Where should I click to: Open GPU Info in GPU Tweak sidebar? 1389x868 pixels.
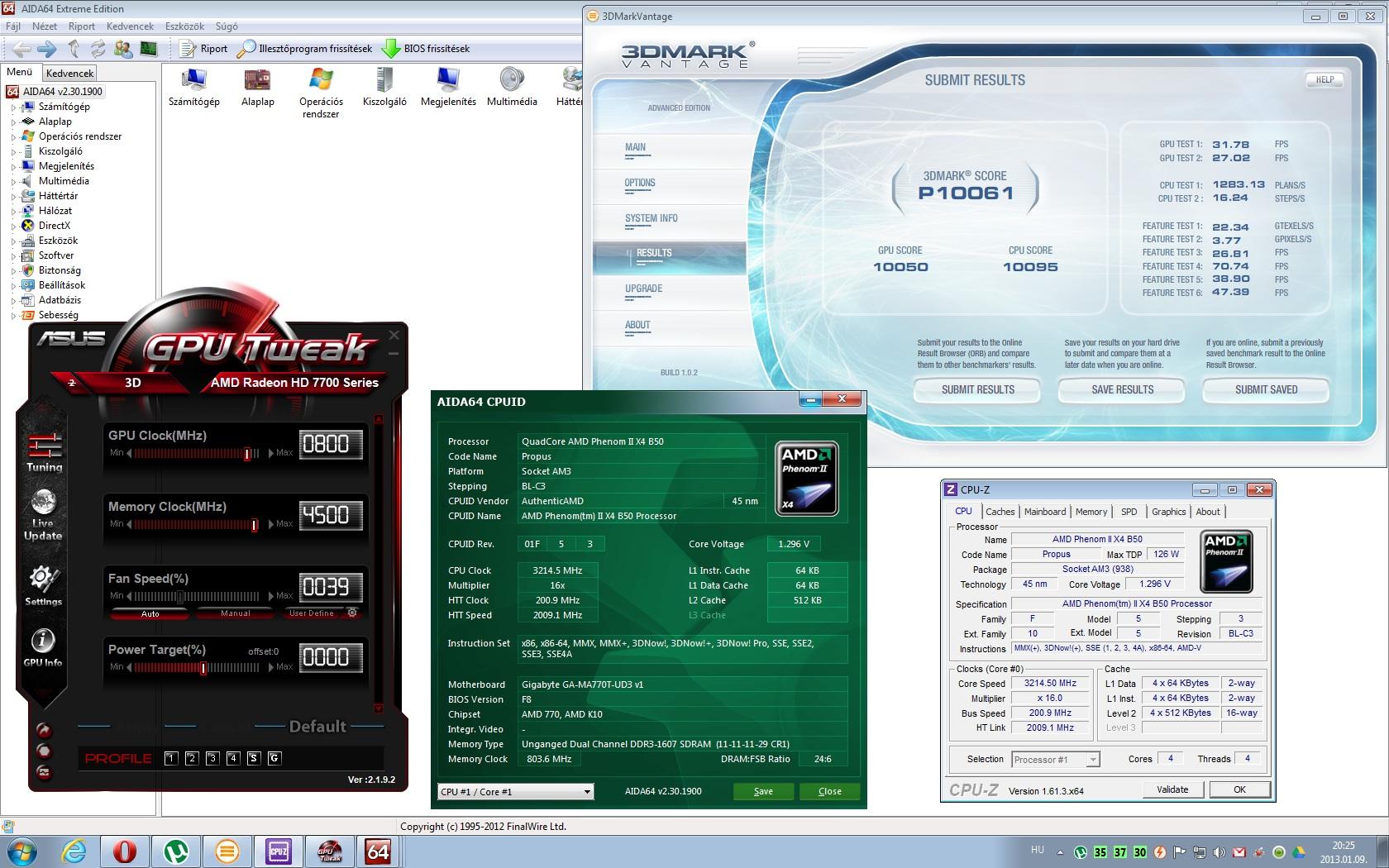coord(43,647)
